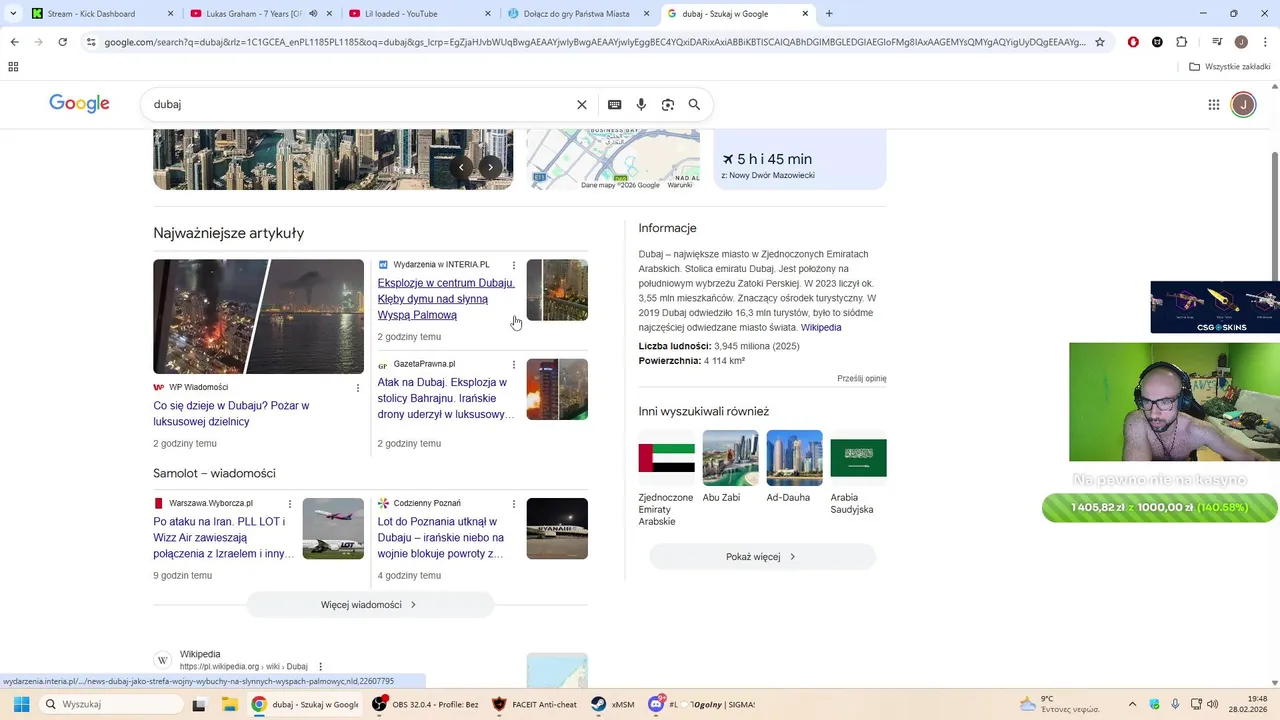The width and height of the screenshot is (1280, 720).
Task: Open the Google account avatar on the page
Action: tap(1243, 105)
